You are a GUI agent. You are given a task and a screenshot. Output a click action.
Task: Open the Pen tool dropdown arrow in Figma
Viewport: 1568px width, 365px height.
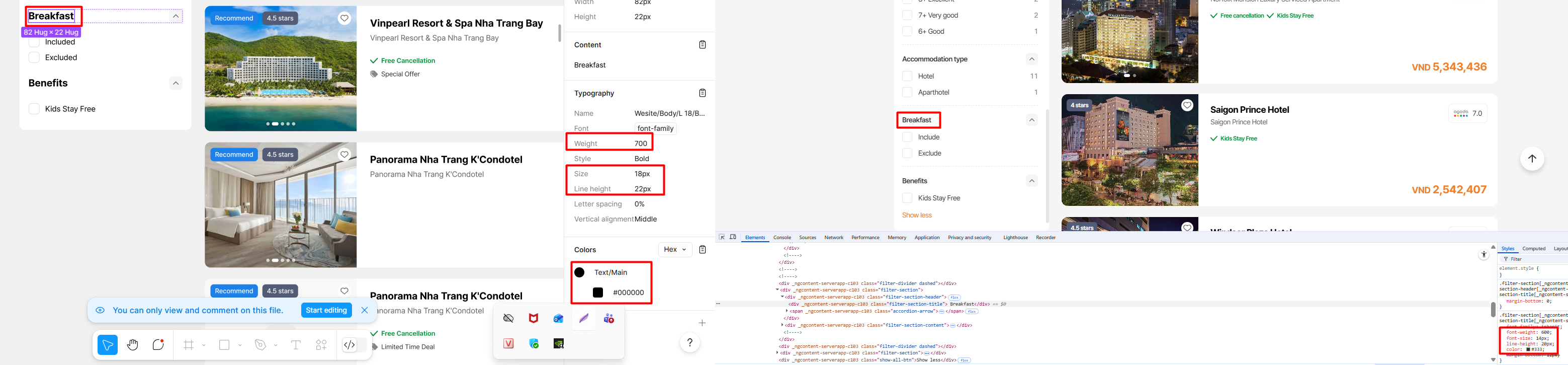[276, 345]
